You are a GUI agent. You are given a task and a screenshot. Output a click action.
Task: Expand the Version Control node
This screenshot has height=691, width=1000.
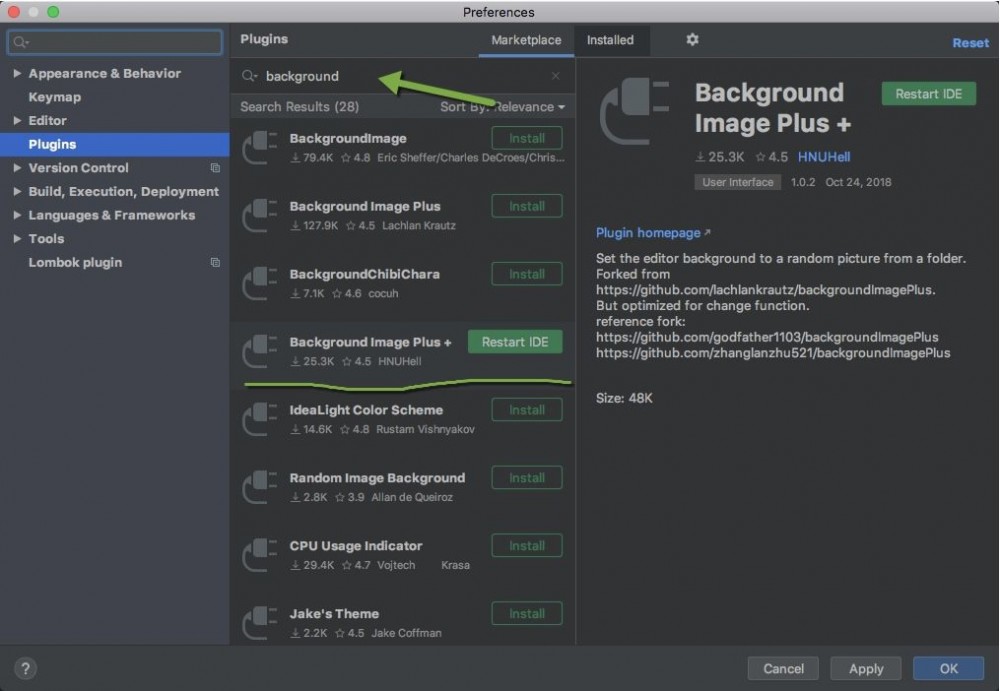click(17, 168)
